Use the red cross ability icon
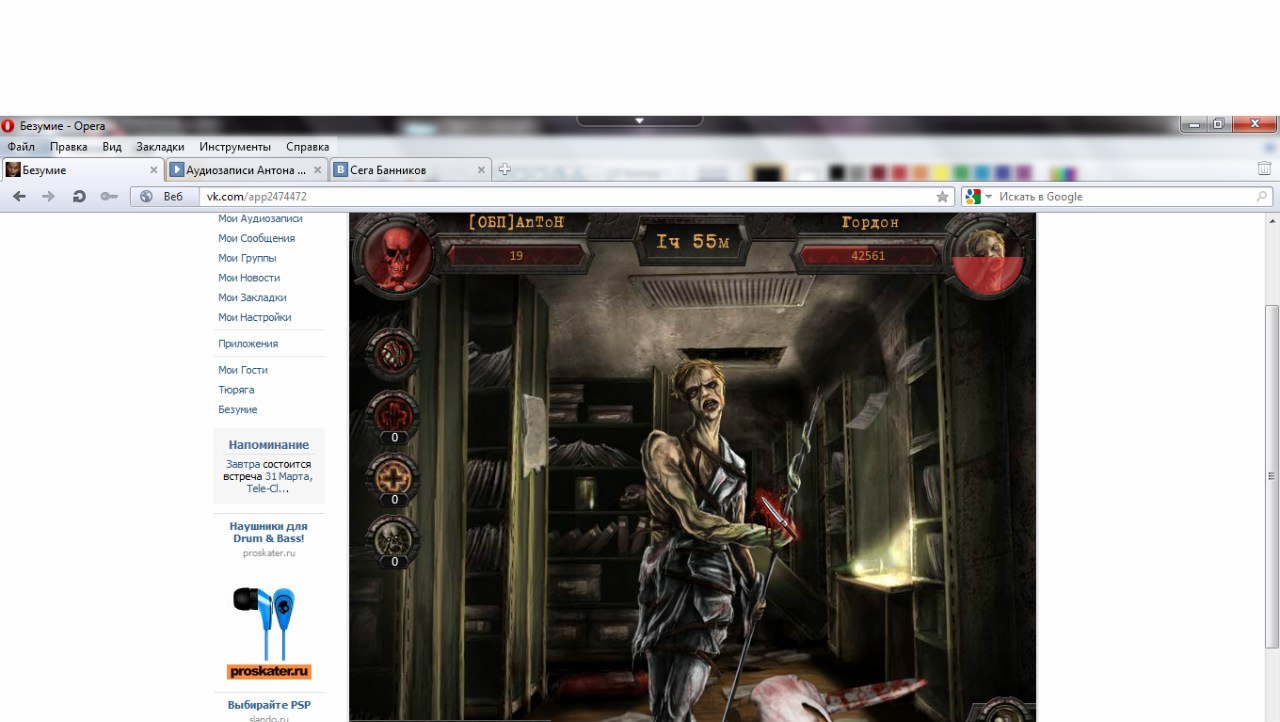The height and width of the screenshot is (722, 1280). click(x=393, y=415)
